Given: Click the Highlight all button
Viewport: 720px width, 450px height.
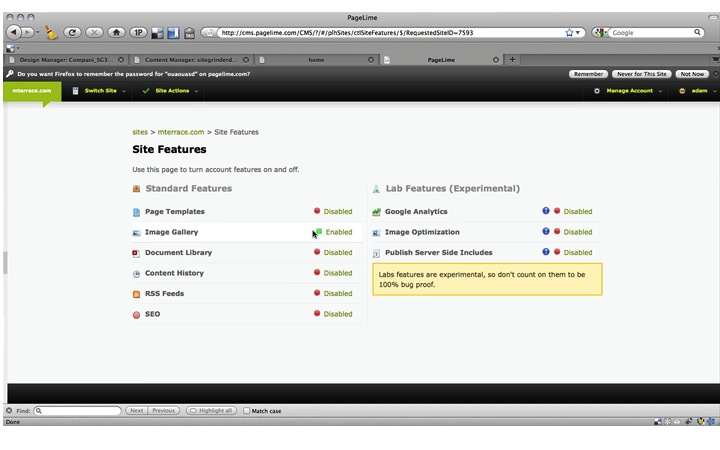Looking at the screenshot, I should click(x=212, y=411).
